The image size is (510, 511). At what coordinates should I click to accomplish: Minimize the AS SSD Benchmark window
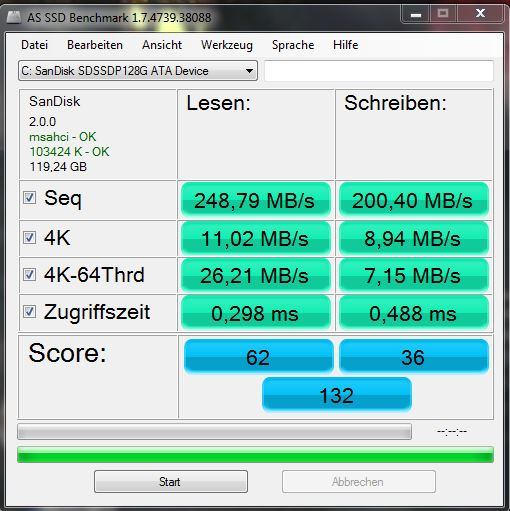(x=416, y=14)
